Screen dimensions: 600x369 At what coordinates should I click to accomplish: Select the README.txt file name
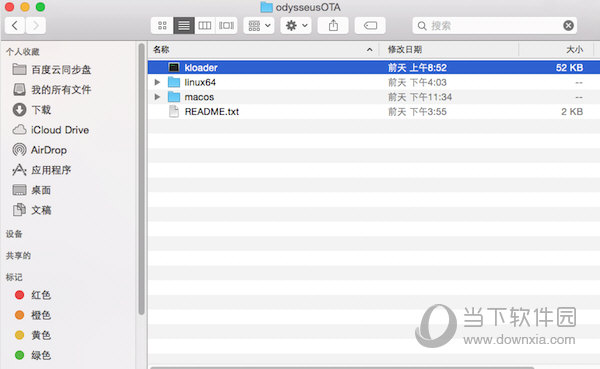click(212, 112)
